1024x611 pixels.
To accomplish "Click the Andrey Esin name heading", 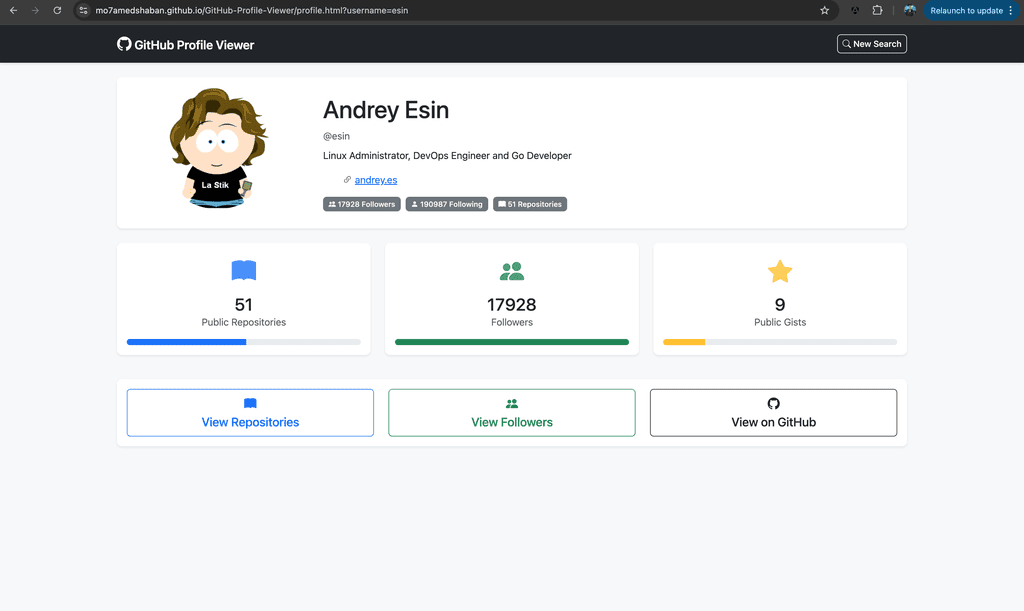I will [x=386, y=110].
